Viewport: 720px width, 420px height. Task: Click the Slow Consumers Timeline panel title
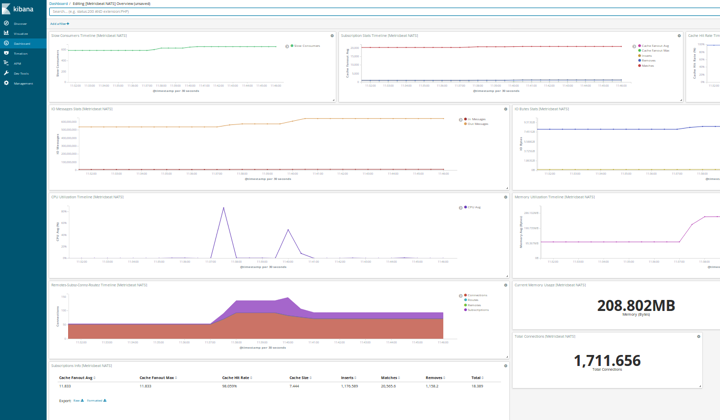pos(89,35)
